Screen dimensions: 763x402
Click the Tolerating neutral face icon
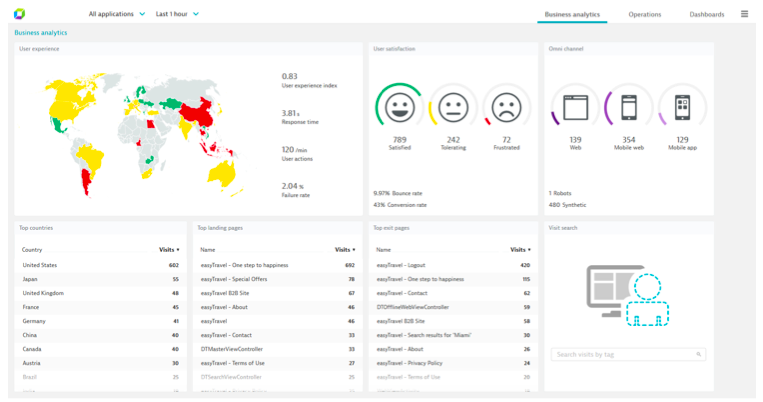coord(453,108)
